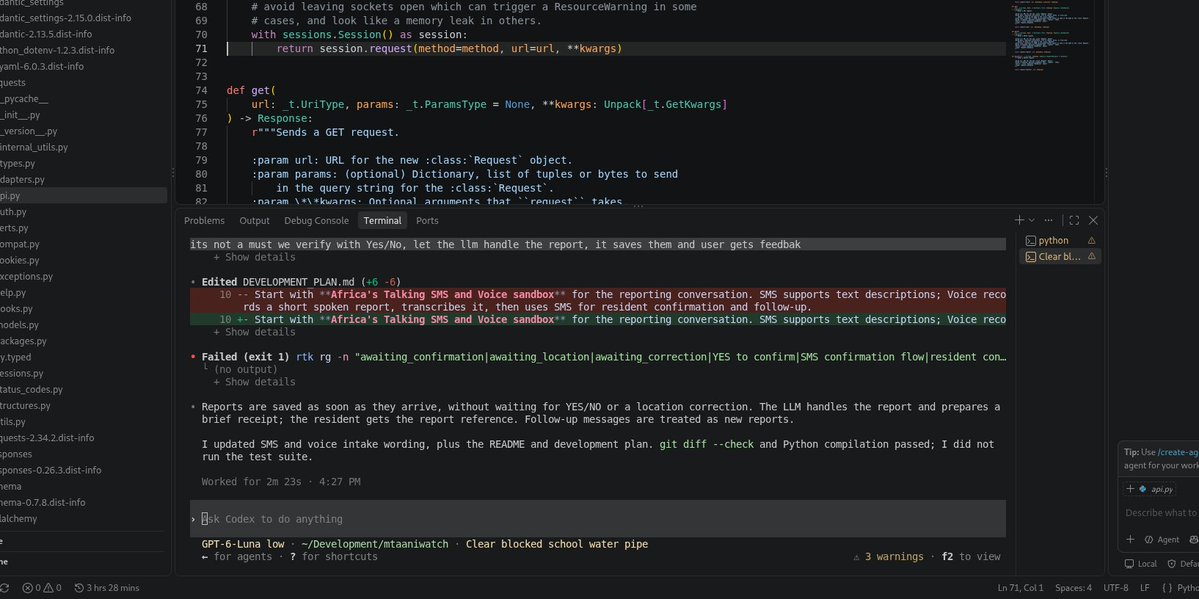Select the 'Clear bl...' terminal instance
Screen dimensions: 1199x599
pyautogui.click(x=1060, y=256)
